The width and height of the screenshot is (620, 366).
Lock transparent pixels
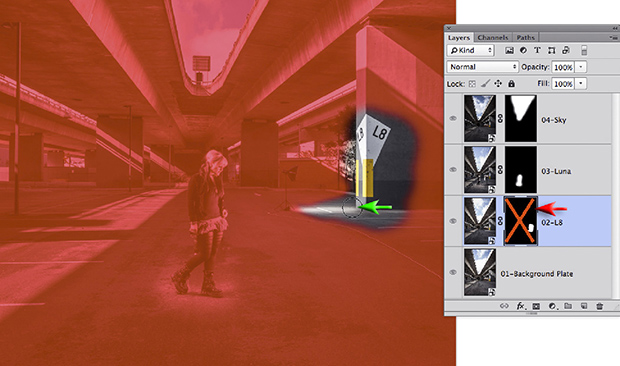472,84
